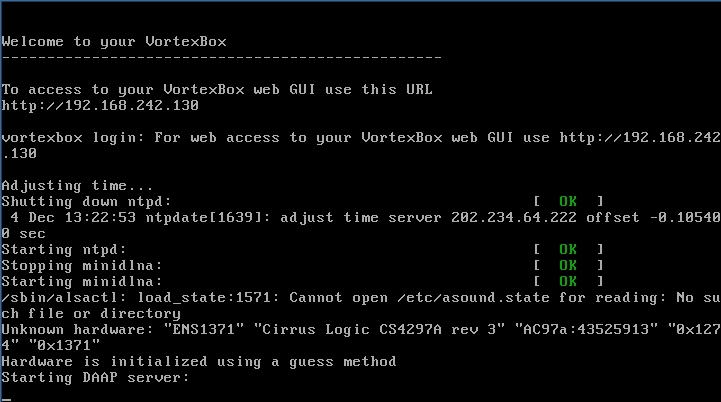Click the 'Unknown hardware:' line text

click(78, 329)
